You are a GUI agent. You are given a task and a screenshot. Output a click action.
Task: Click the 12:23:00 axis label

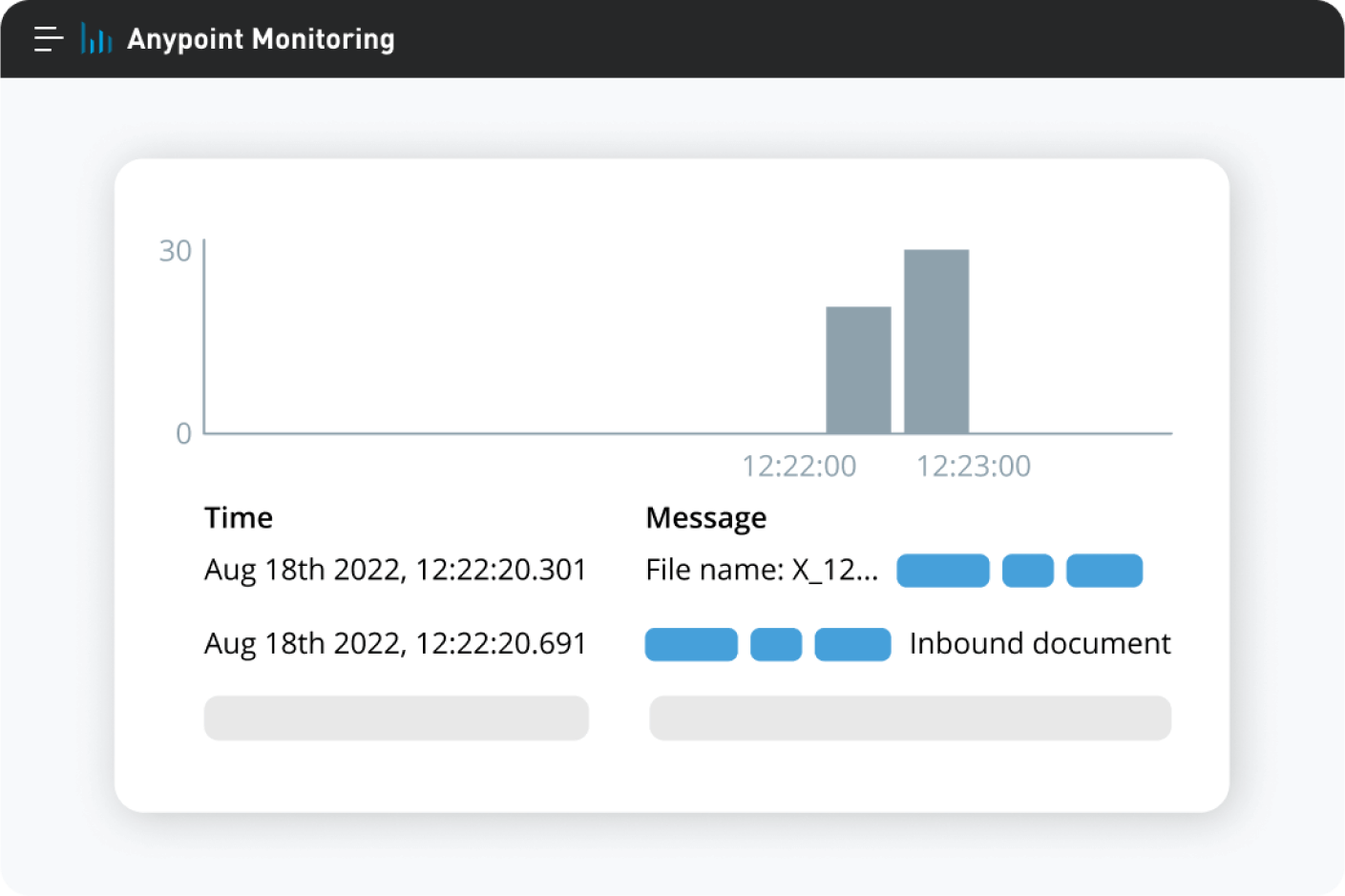[974, 466]
